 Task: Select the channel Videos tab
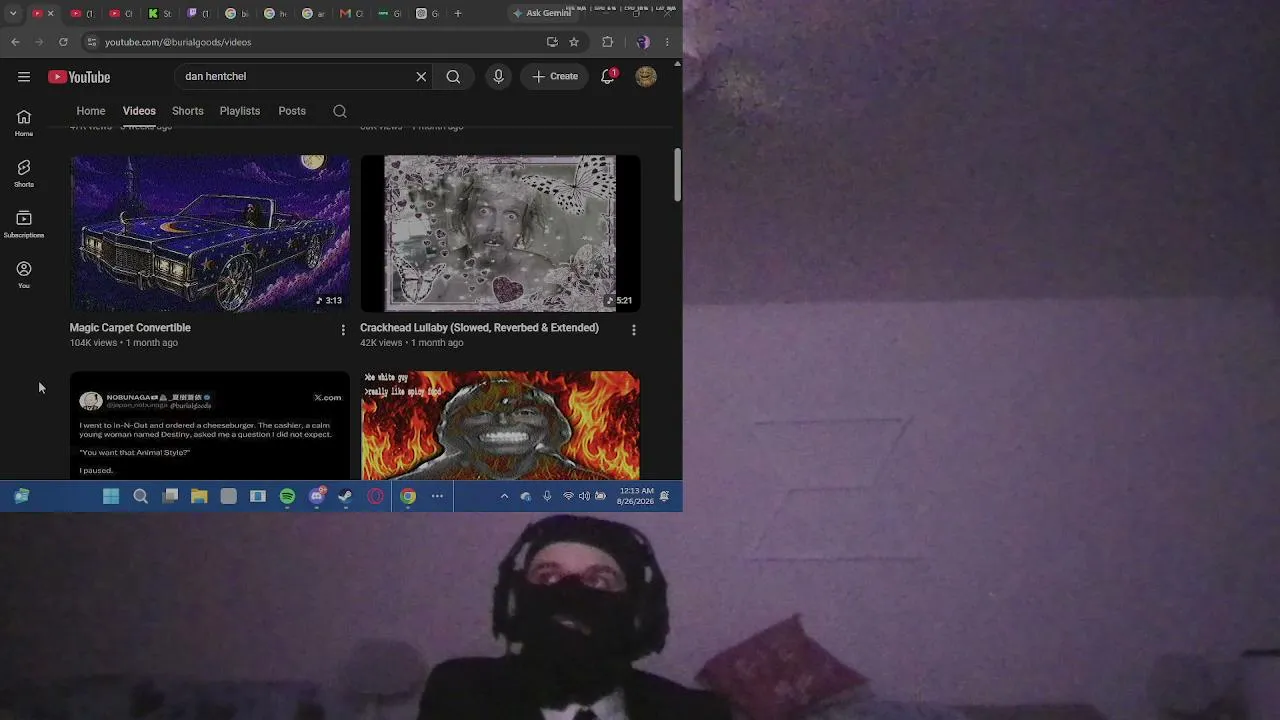(x=139, y=111)
